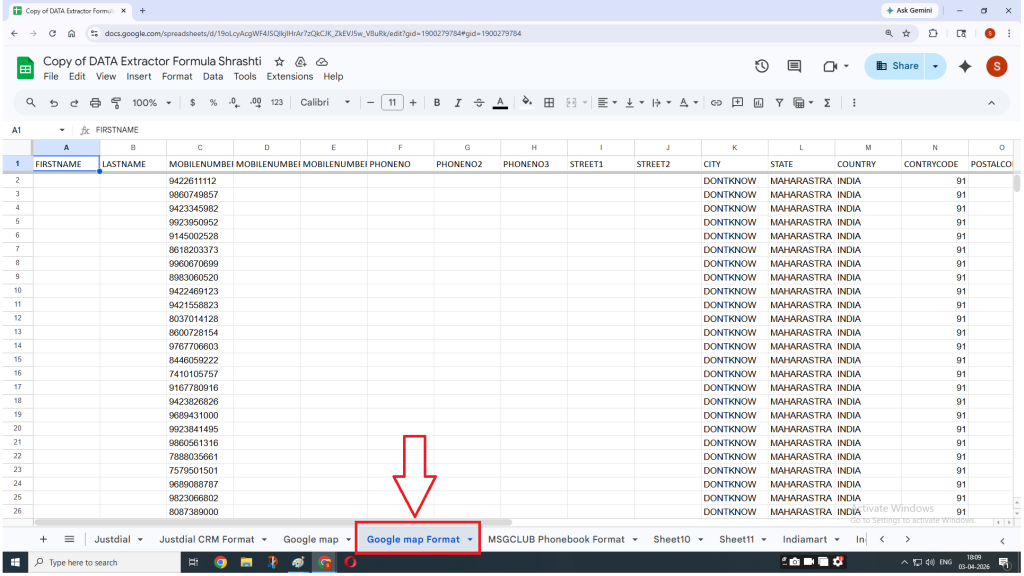Image resolution: width=1024 pixels, height=576 pixels.
Task: Toggle italic formatting
Action: (x=458, y=103)
